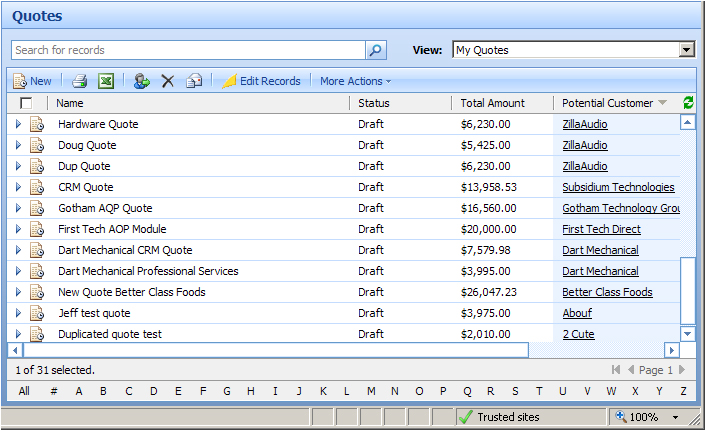
Task: Filter records by the letter M
Action: tap(370, 391)
